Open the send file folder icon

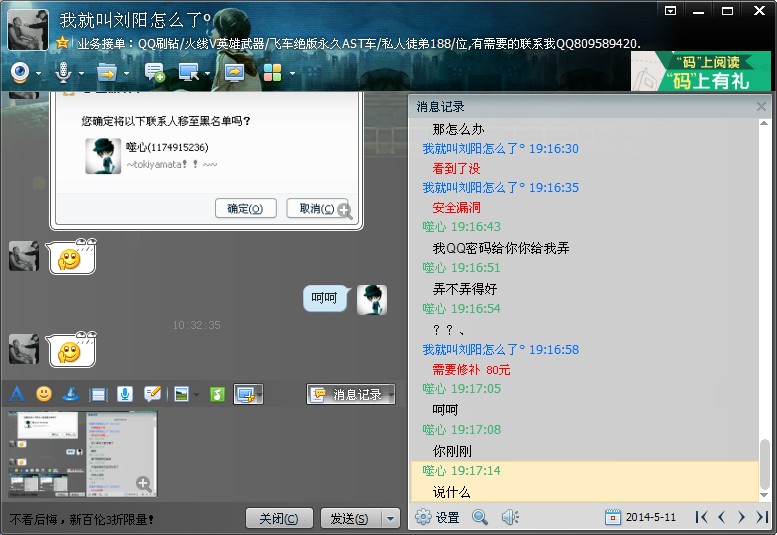pos(106,73)
